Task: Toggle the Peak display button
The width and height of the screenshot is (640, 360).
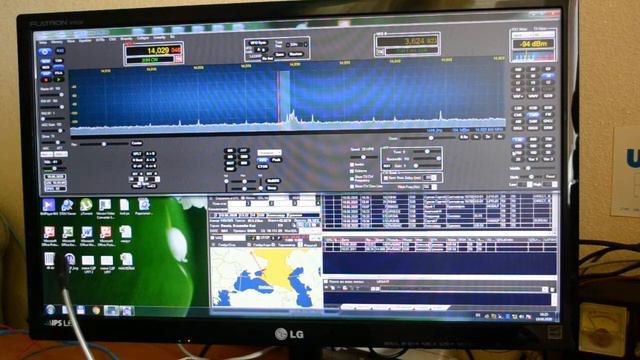Action: pyautogui.click(x=276, y=160)
